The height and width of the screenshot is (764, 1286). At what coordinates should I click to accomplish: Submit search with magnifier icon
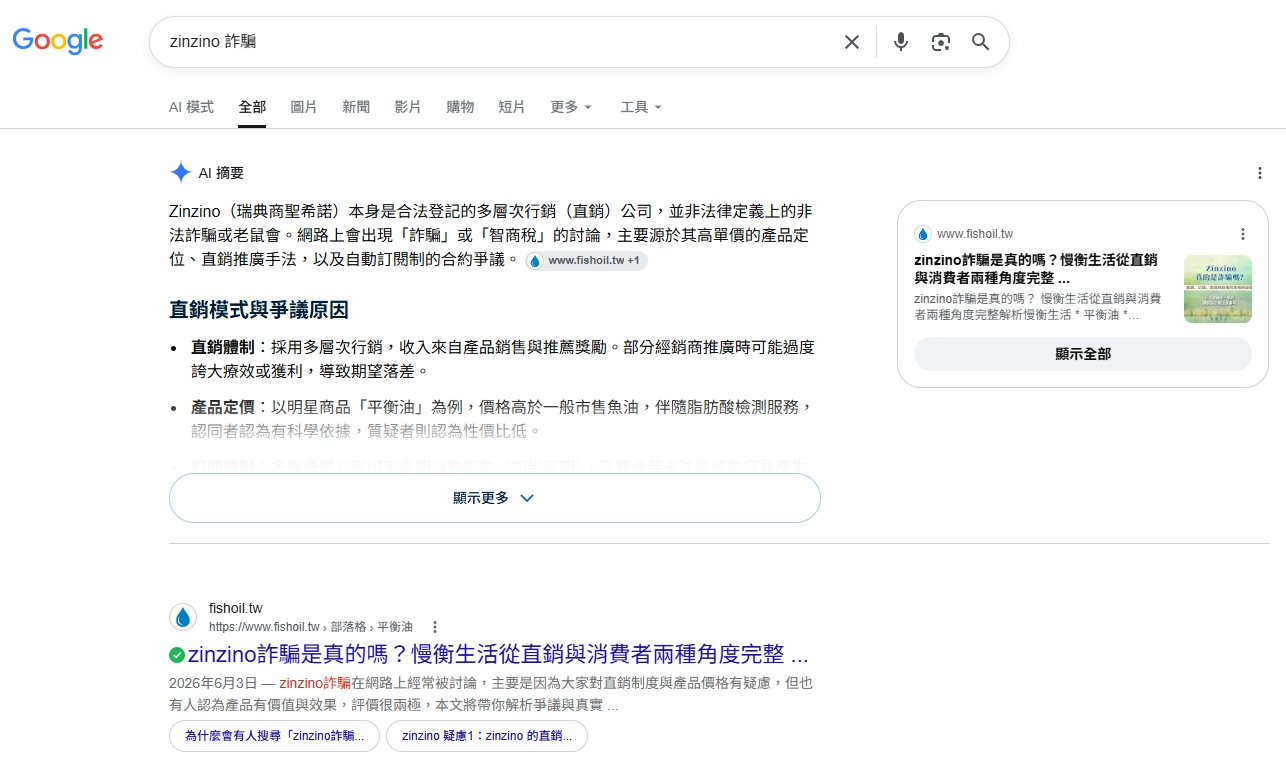click(980, 42)
